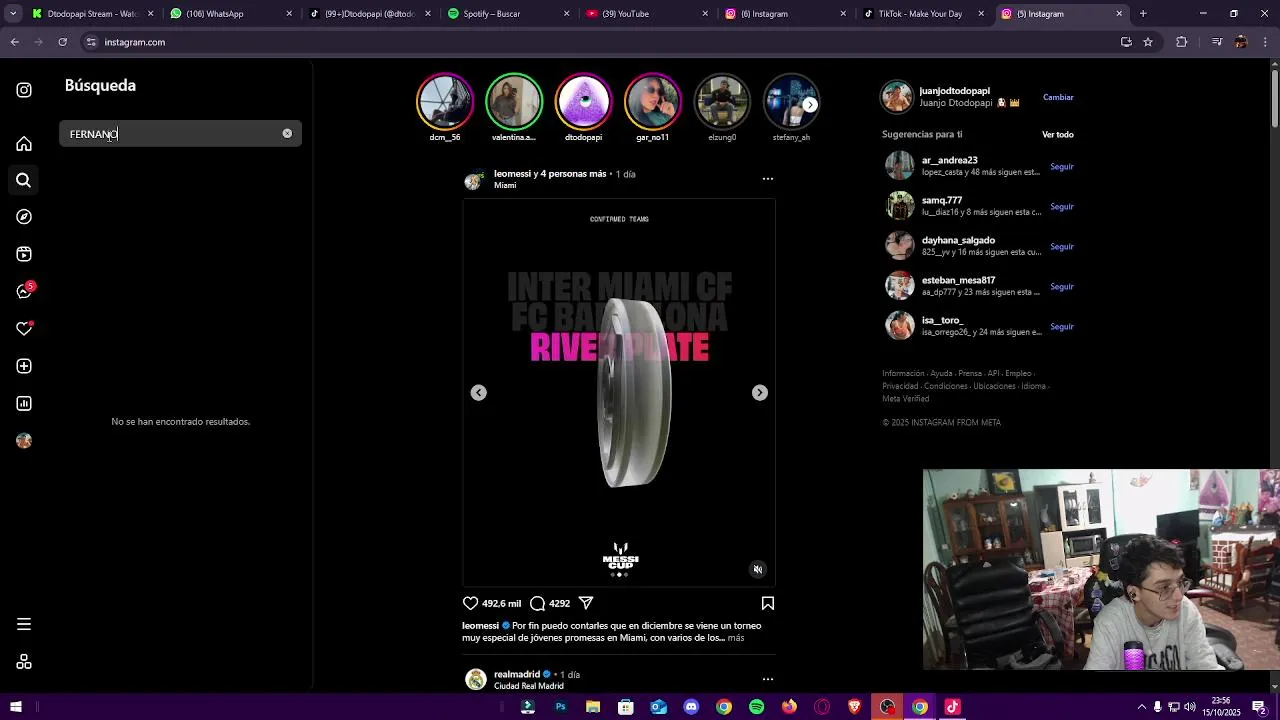1280x720 pixels.
Task: Click the Create plus icon
Action: [24, 366]
